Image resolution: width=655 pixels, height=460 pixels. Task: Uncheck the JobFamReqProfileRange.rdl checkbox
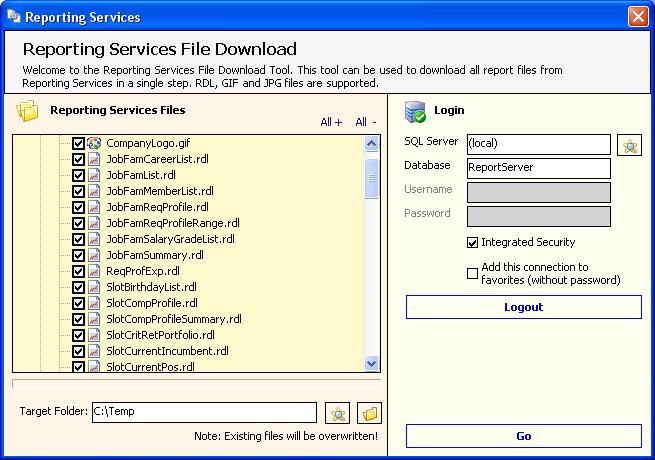(78, 223)
